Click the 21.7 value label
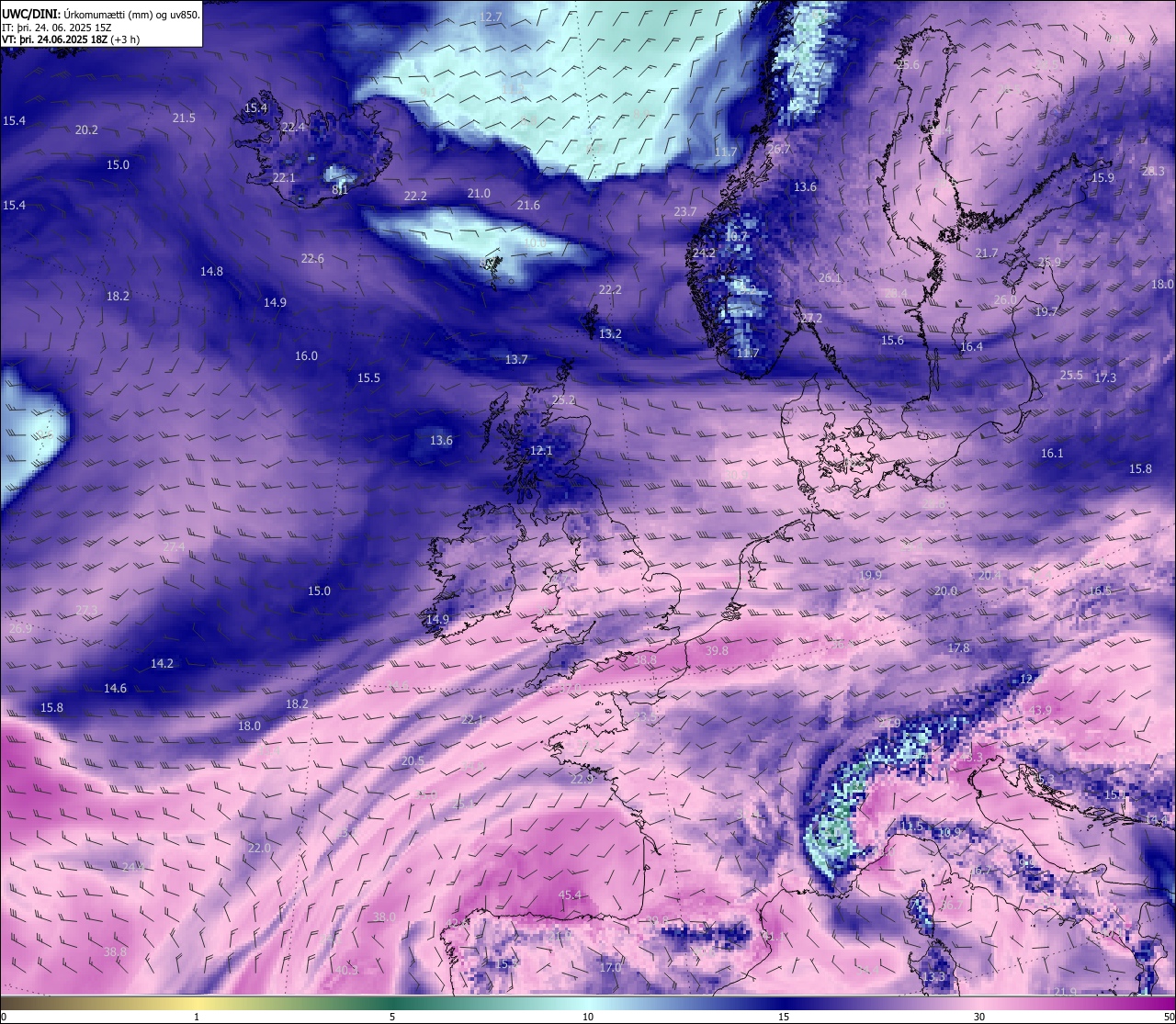This screenshot has width=1176, height=1024. (x=986, y=253)
